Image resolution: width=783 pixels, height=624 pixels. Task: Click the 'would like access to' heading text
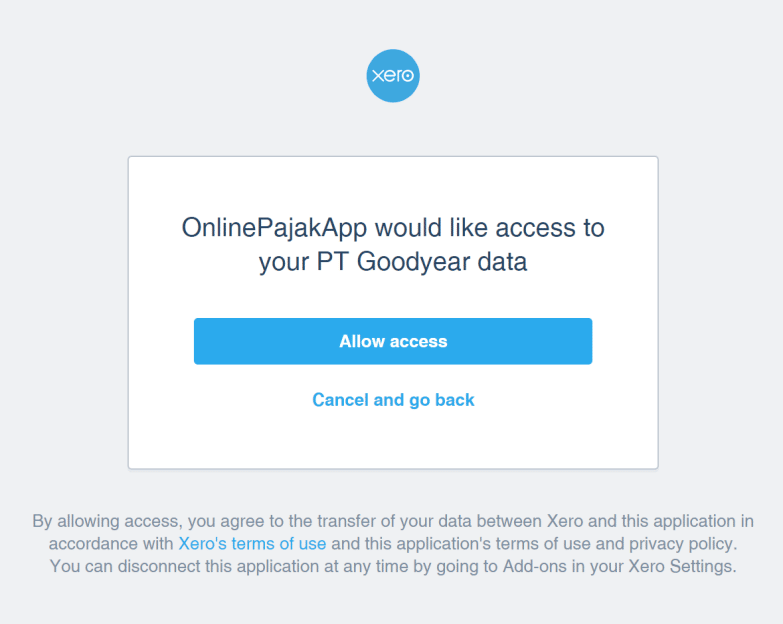(490, 228)
